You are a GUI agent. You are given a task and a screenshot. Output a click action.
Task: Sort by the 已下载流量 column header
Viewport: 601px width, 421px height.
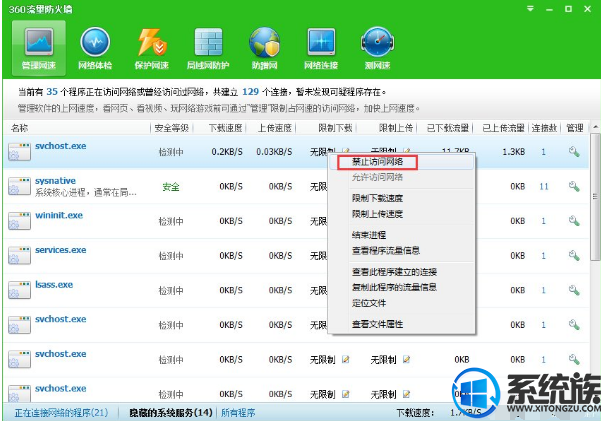[x=448, y=128]
